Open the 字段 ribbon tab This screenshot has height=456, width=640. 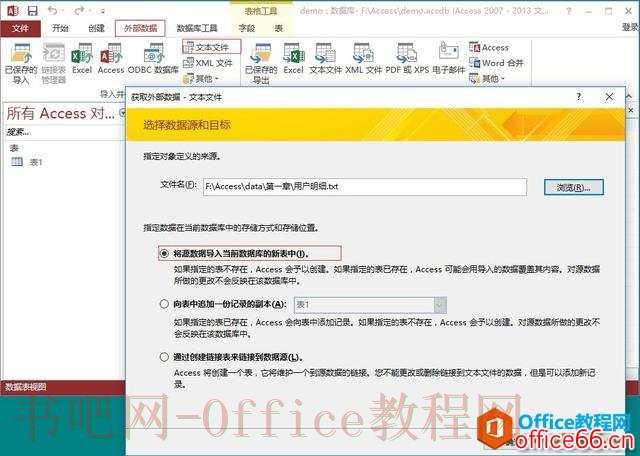click(x=247, y=28)
